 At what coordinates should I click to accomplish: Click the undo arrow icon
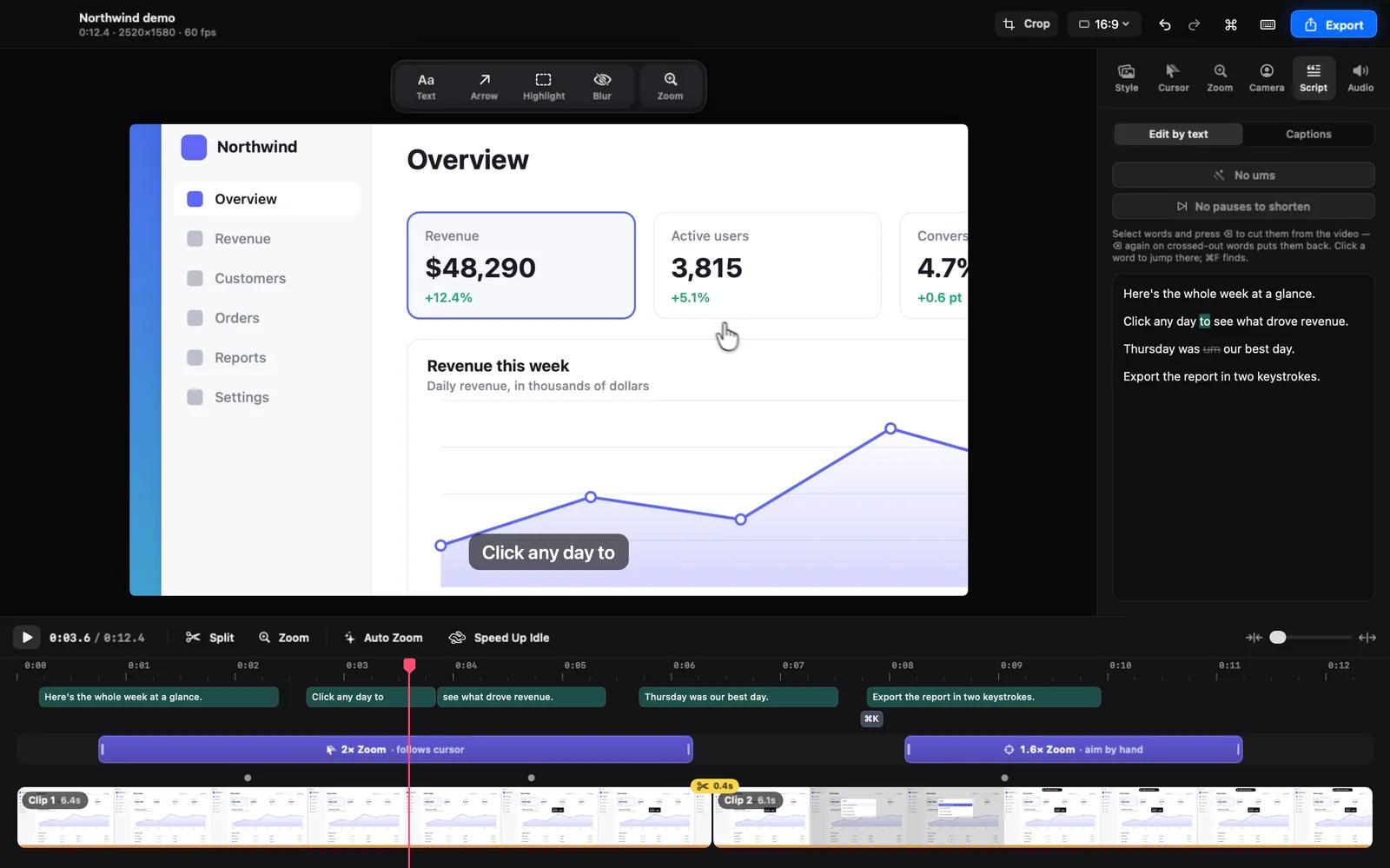(1165, 24)
